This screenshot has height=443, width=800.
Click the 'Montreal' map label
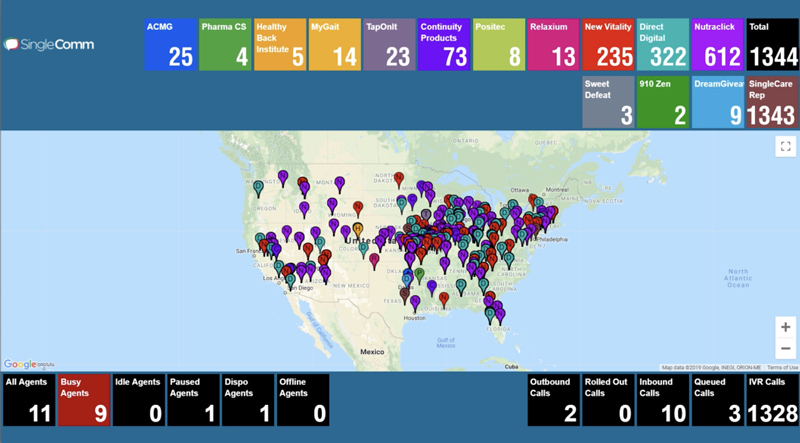click(x=557, y=189)
